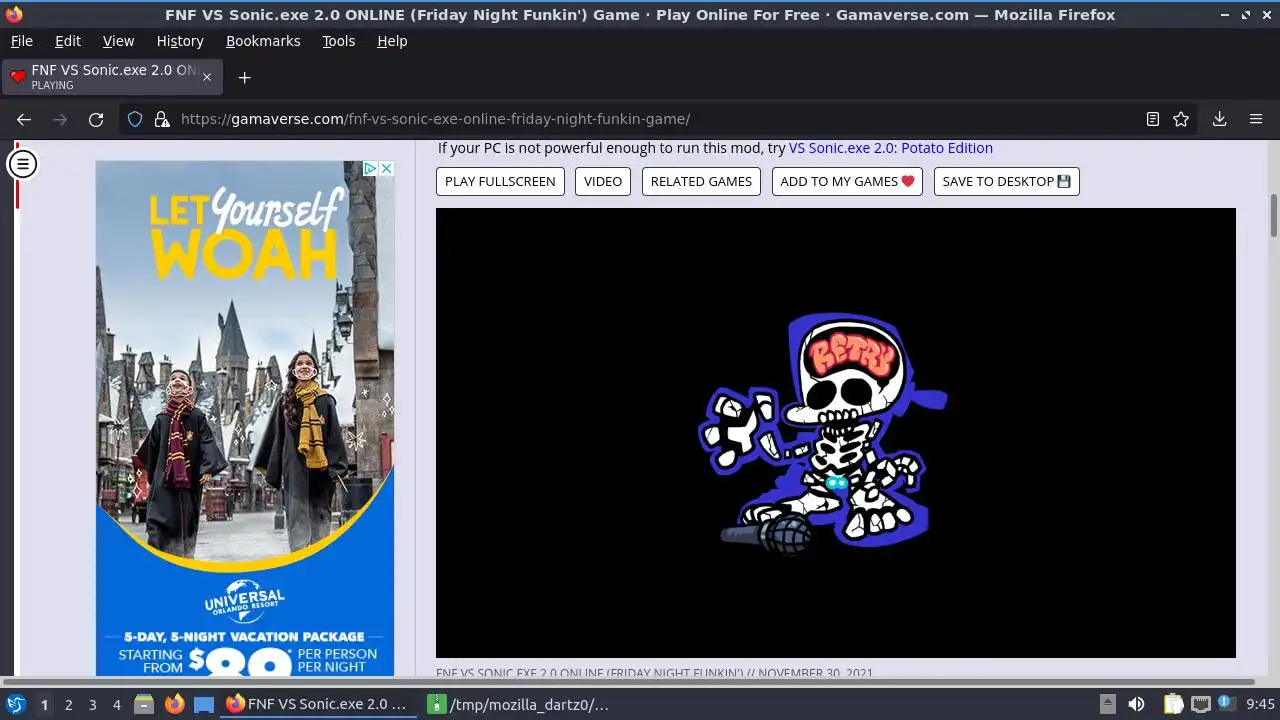
Task: Open a new browser tab
Action: [x=244, y=77]
